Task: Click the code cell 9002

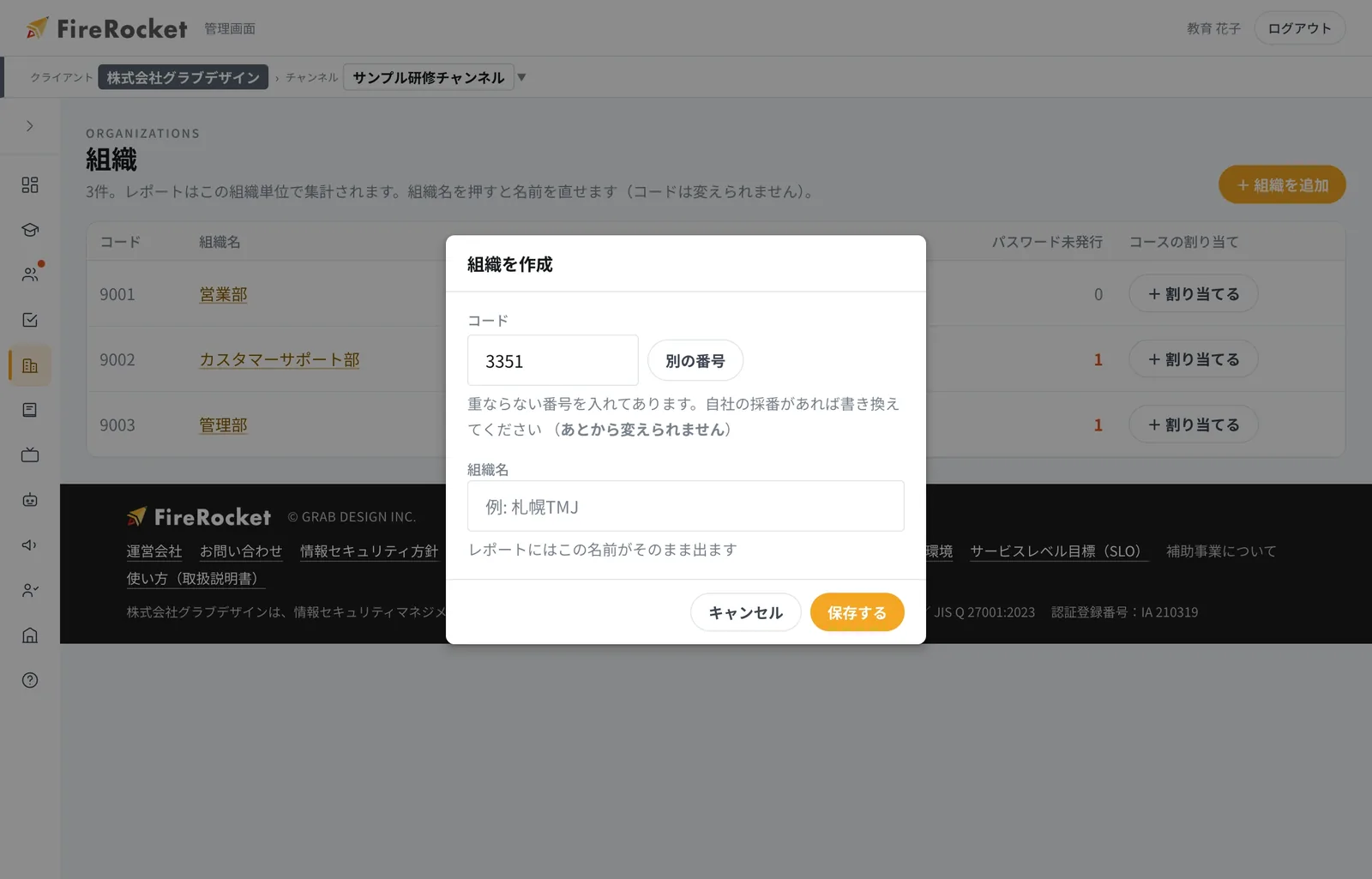Action: coord(117,359)
